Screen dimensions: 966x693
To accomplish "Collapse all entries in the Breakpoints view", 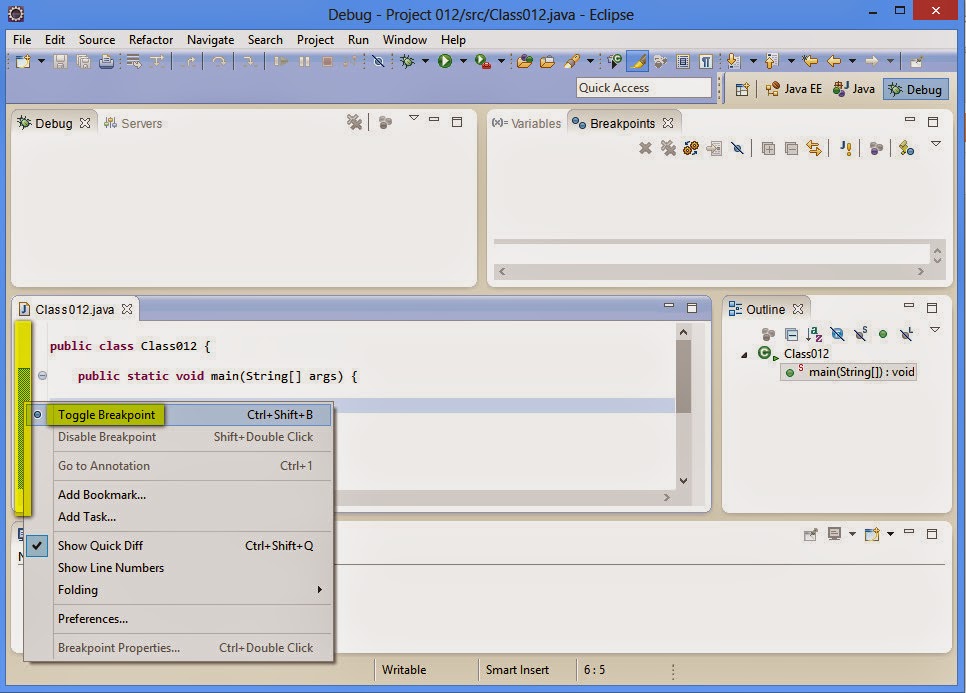I will pos(790,148).
